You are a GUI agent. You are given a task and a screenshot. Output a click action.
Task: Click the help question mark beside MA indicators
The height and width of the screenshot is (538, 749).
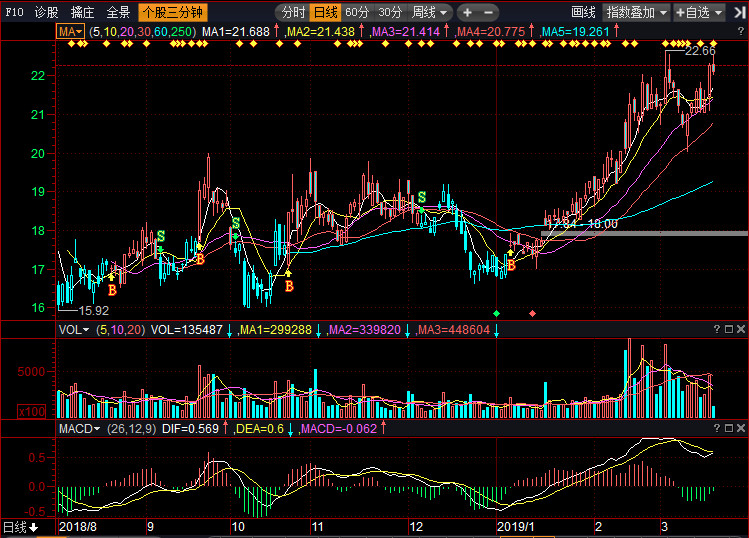coord(741,31)
